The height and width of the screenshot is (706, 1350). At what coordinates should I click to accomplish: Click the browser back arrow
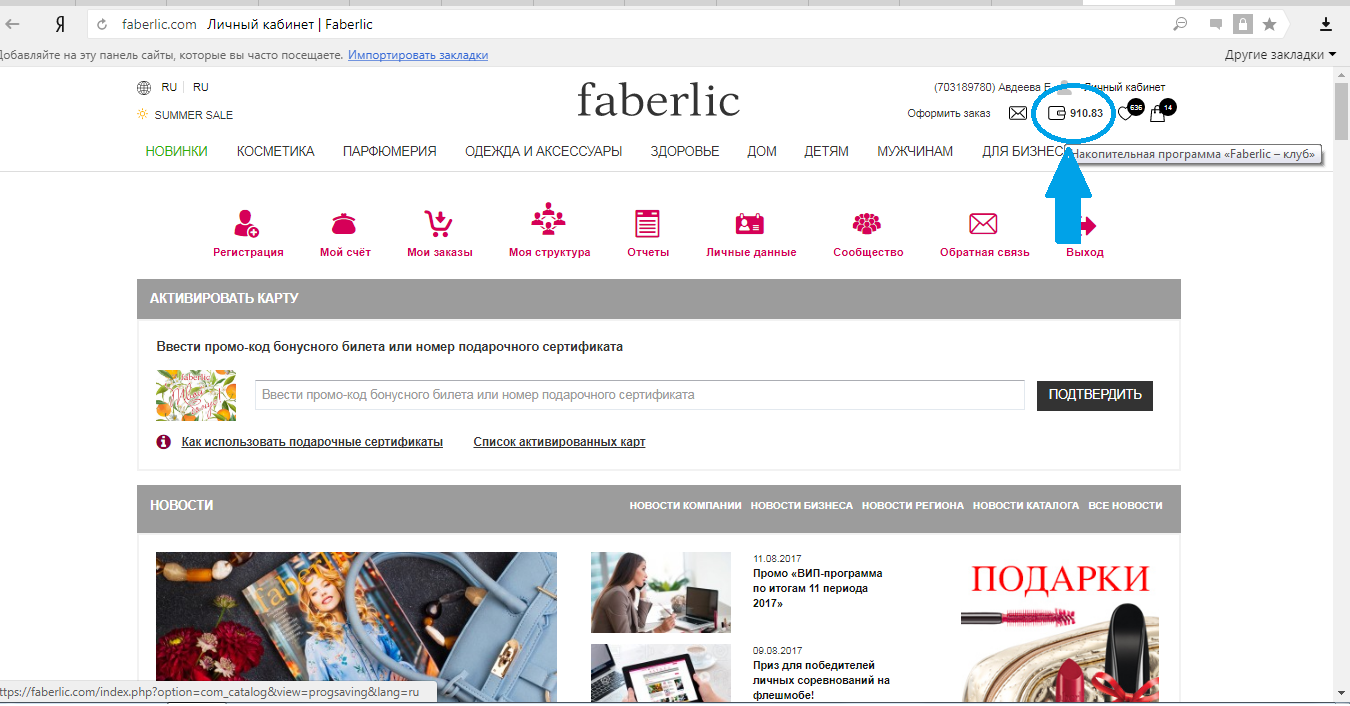click(12, 23)
